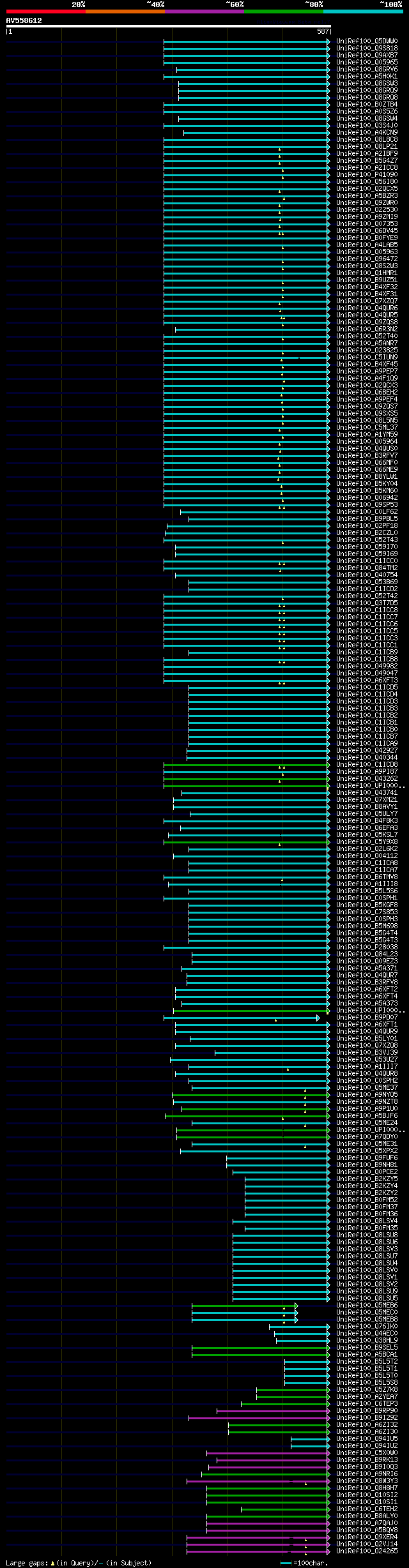The height and width of the screenshot is (1568, 409).
Task: Select the label UniRef100_C5Y9X8
Action: point(367,842)
